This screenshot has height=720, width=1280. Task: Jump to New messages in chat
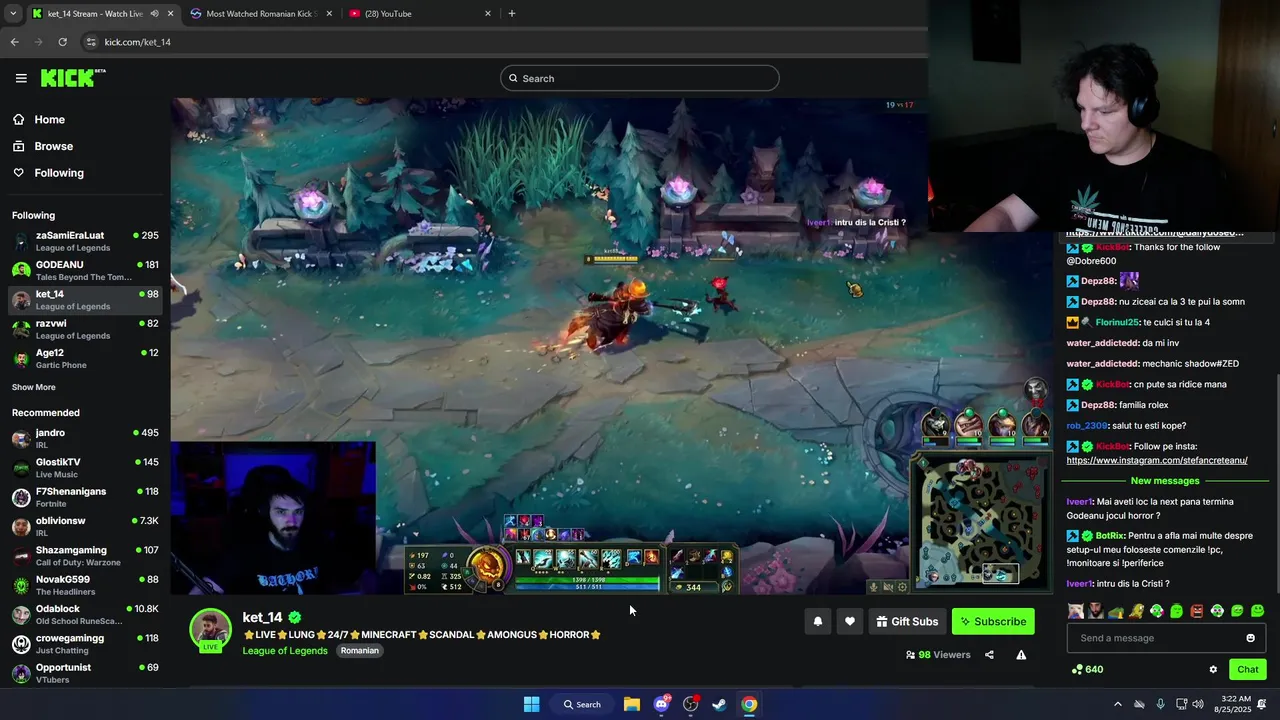point(1165,481)
